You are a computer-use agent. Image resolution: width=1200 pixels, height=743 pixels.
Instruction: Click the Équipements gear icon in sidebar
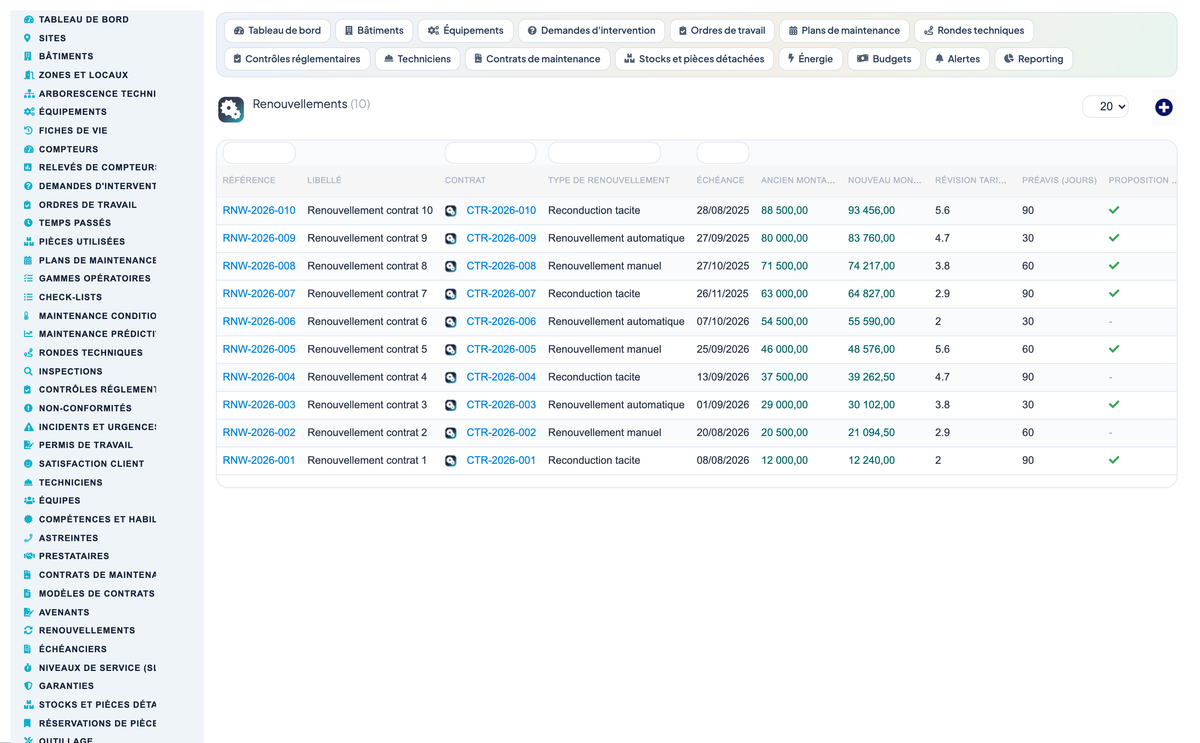click(28, 112)
